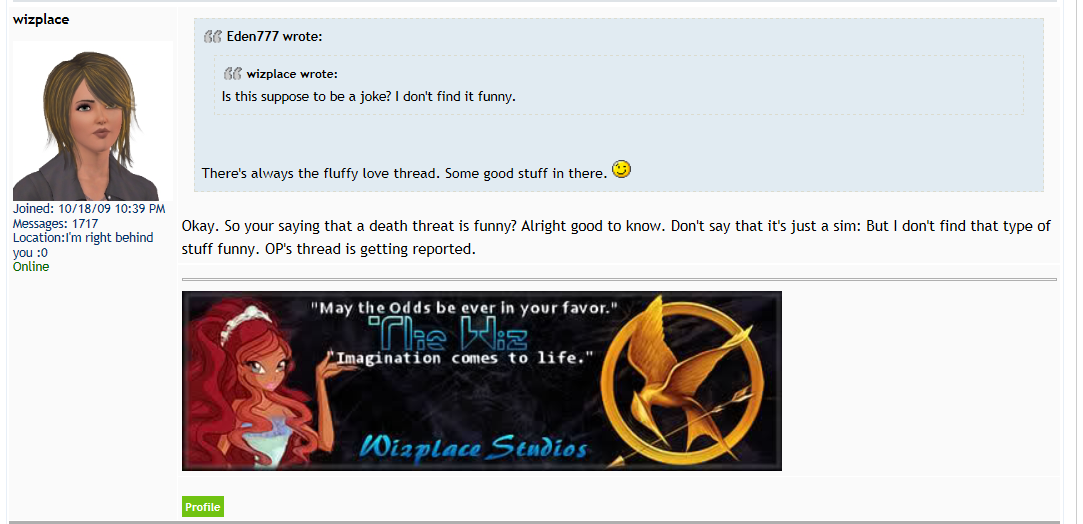Click the 'Is this suppose to be a joke?' quote

click(x=369, y=97)
